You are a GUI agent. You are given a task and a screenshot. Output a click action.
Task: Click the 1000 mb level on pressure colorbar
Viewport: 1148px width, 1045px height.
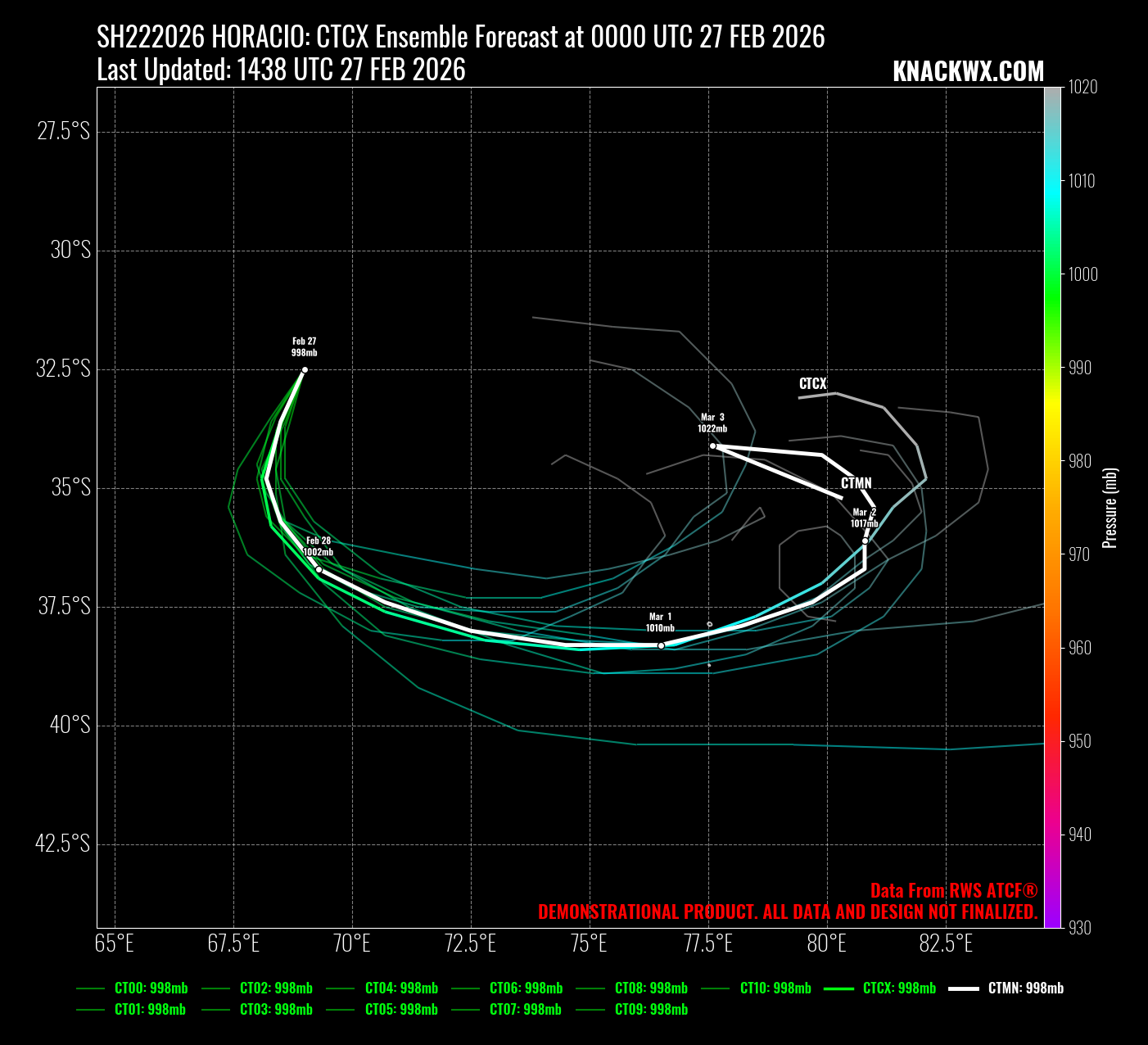click(x=1052, y=274)
